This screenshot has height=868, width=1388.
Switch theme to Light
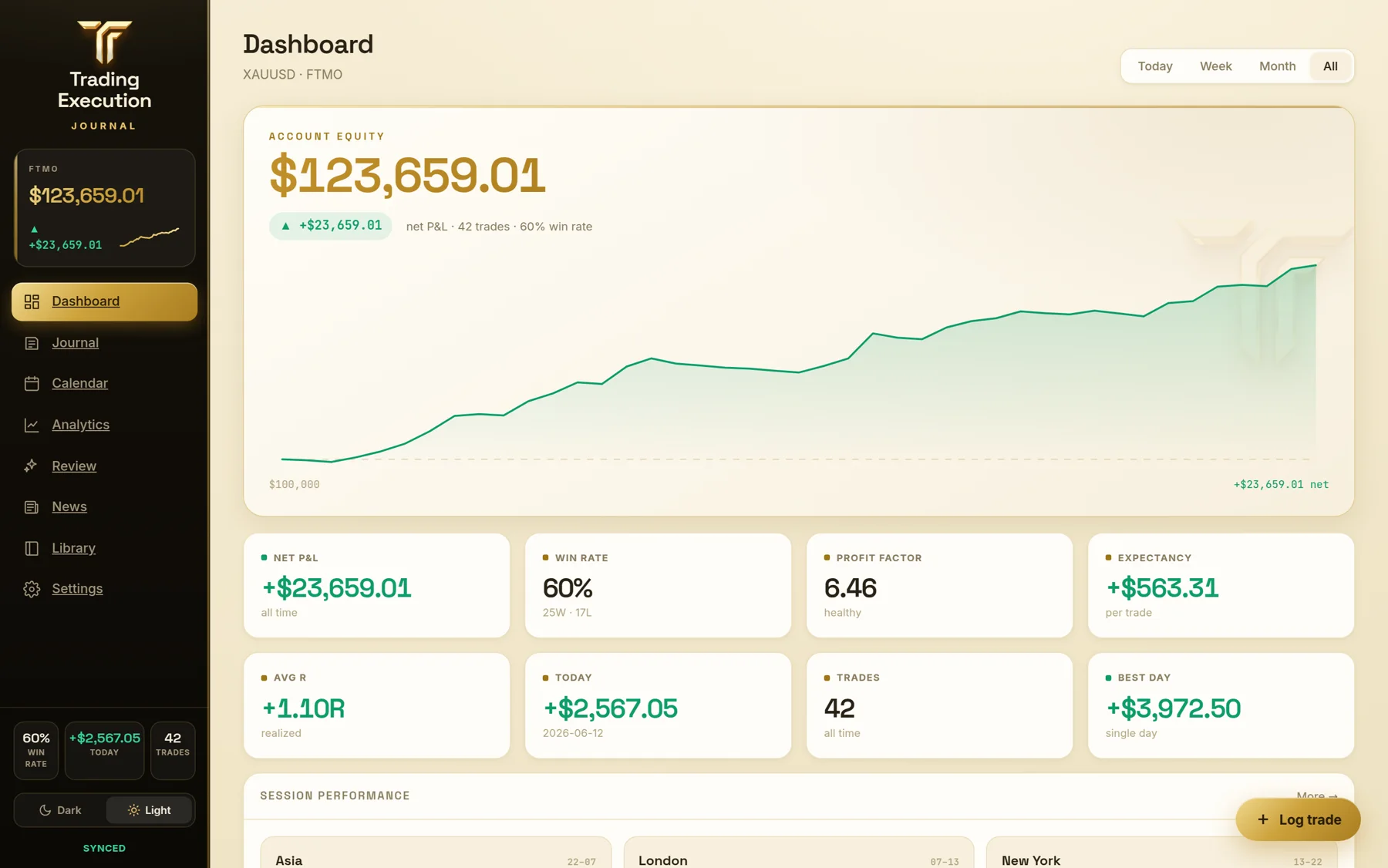point(149,810)
